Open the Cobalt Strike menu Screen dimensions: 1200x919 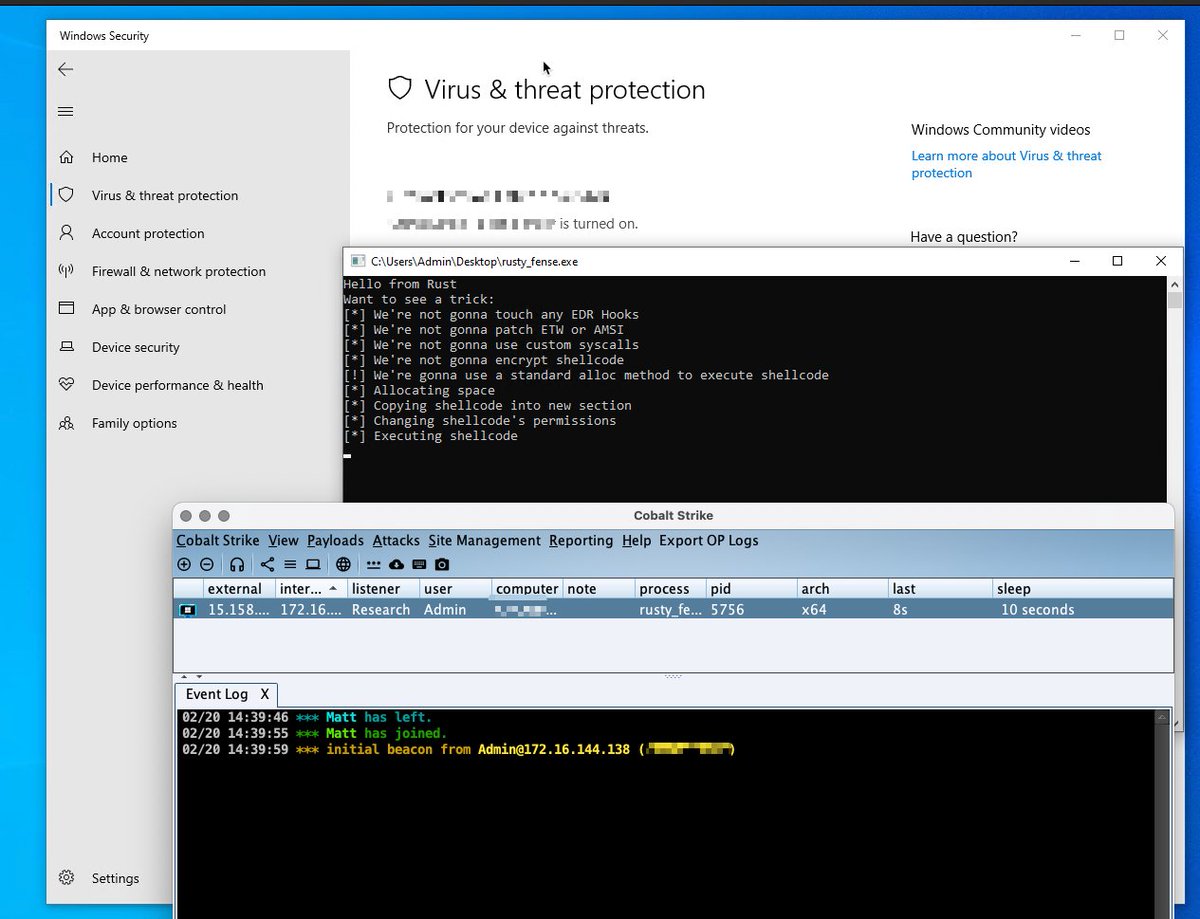pyautogui.click(x=218, y=540)
